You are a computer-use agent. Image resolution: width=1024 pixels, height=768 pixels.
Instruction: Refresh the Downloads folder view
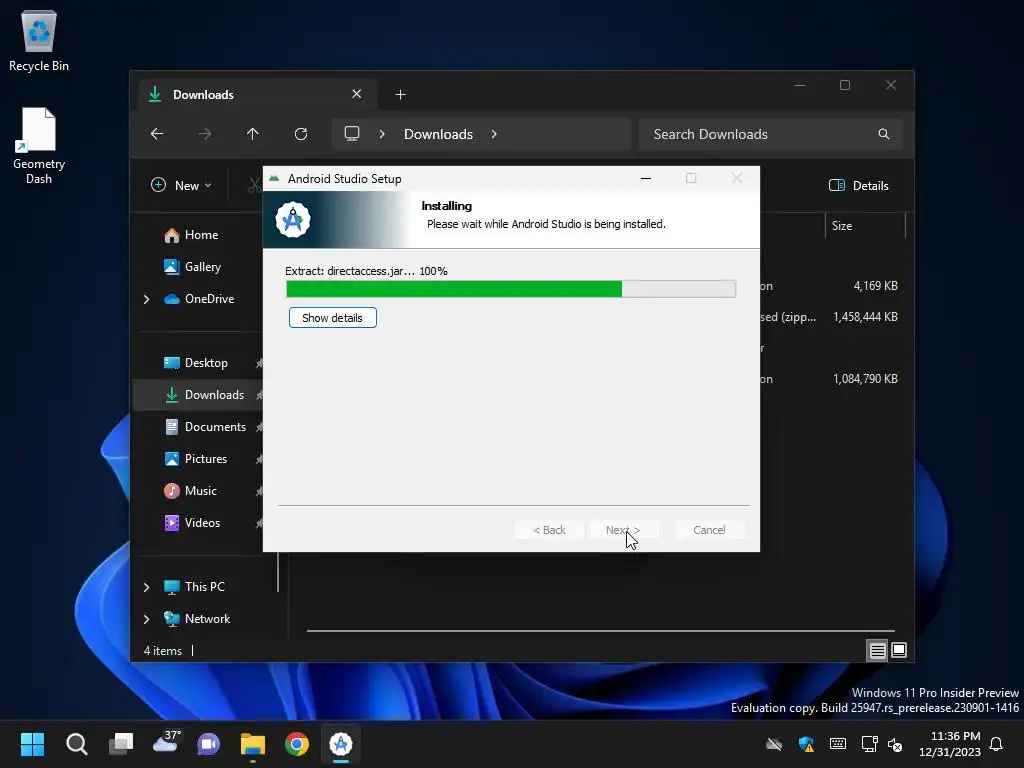pyautogui.click(x=301, y=134)
